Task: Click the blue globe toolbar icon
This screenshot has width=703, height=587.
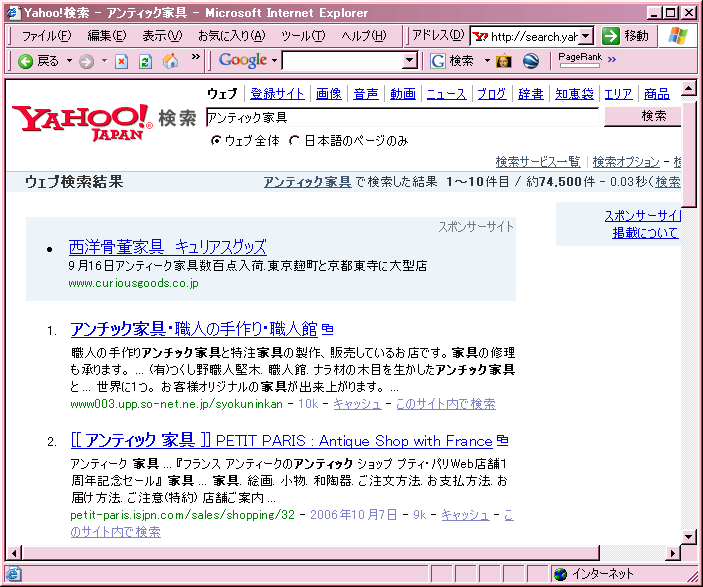Action: click(531, 61)
